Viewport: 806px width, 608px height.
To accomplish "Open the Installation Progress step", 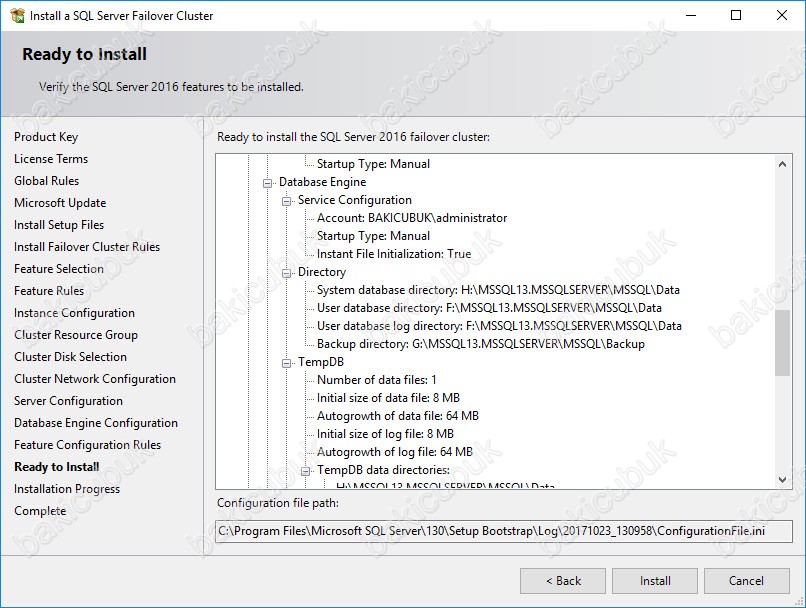I will [67, 489].
